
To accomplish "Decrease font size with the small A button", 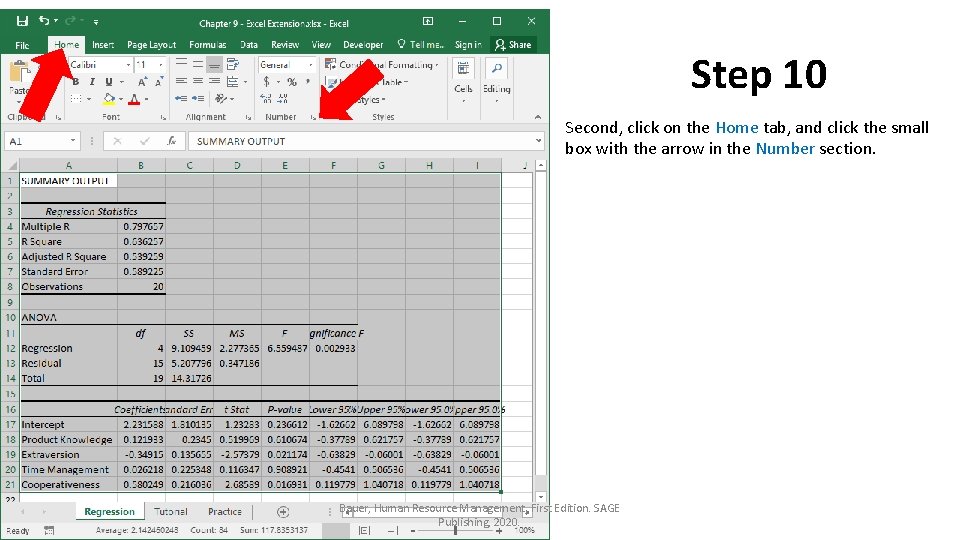I will [159, 81].
